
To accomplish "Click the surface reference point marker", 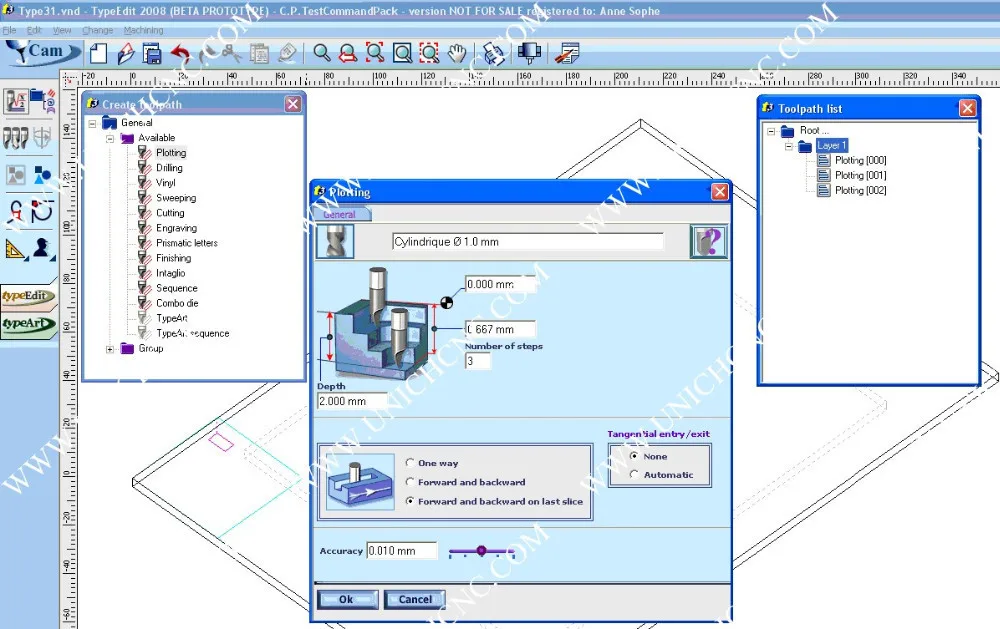I will [x=446, y=302].
